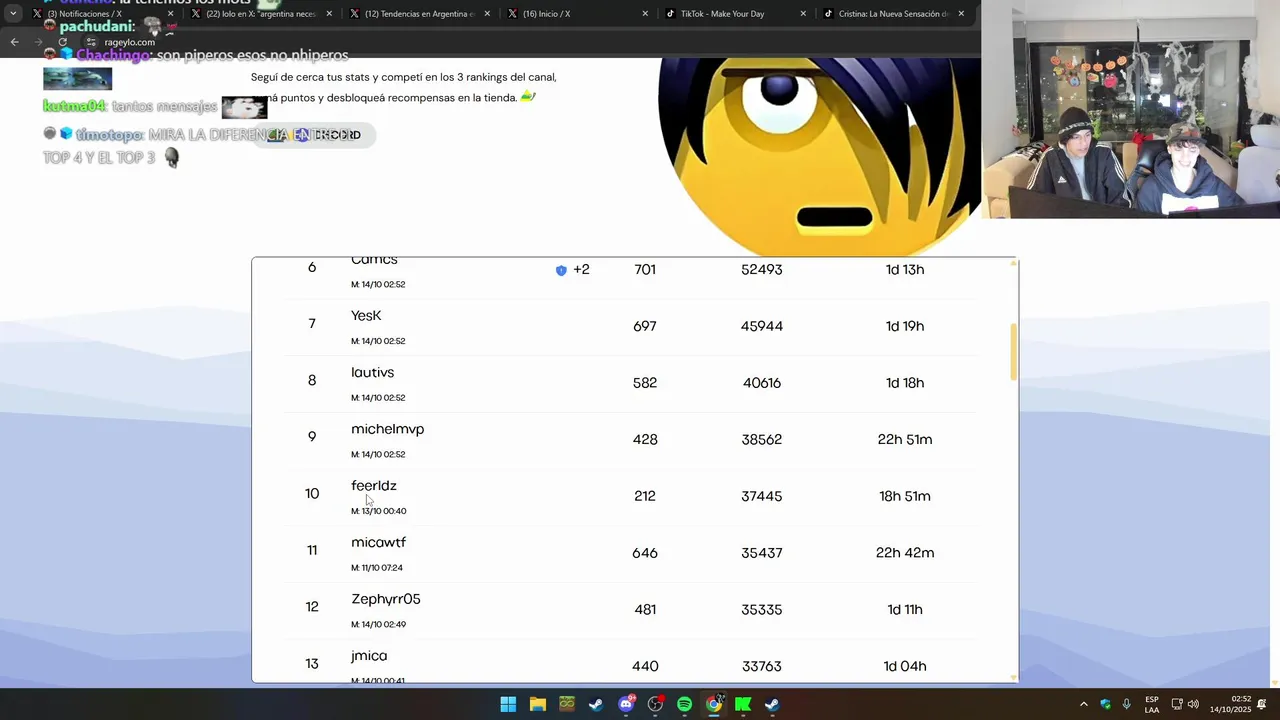Click the scroll-down arrow of rankings table
Viewport: 1280px width, 720px height.
[1014, 677]
